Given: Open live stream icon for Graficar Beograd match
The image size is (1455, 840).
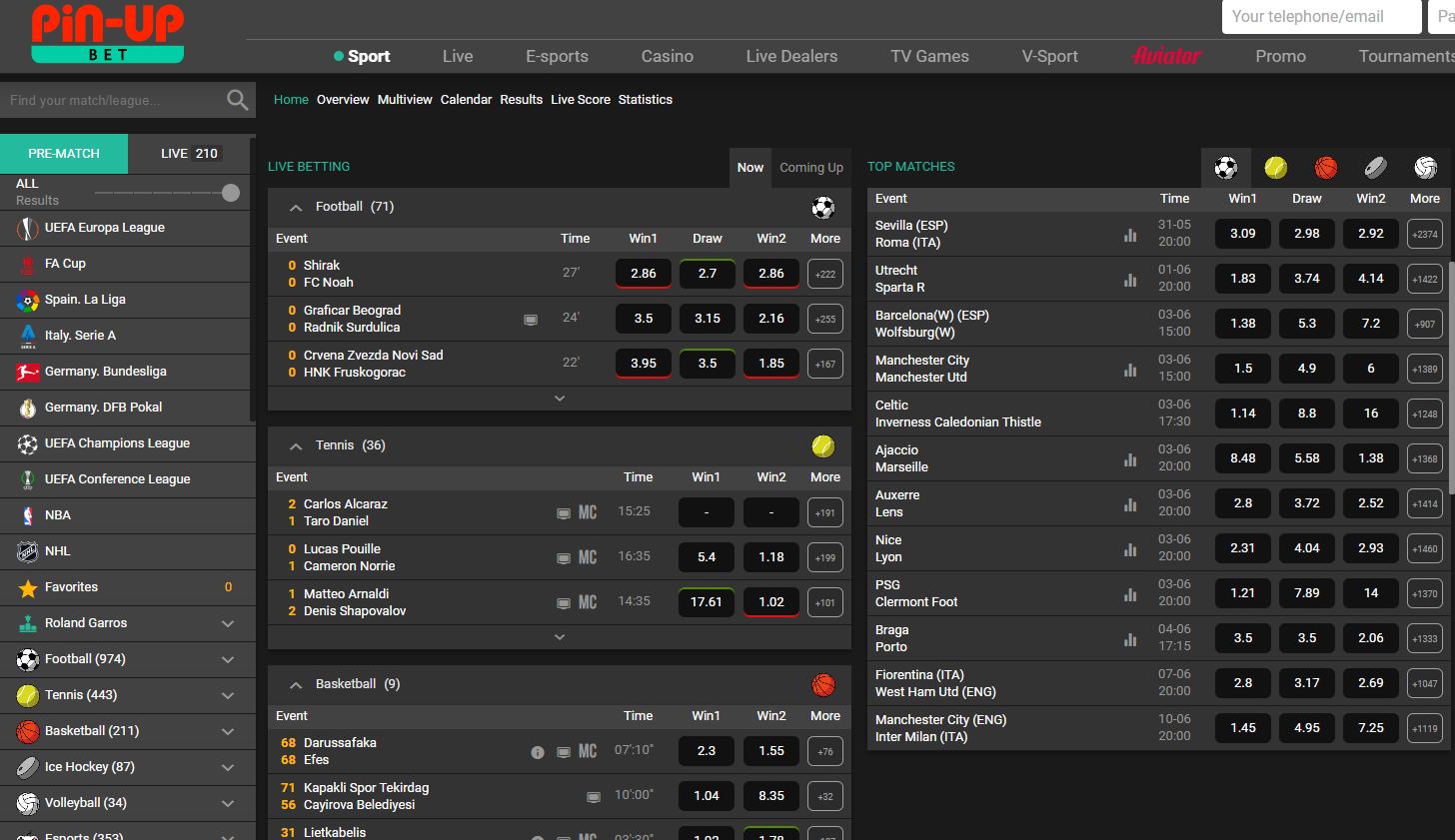Looking at the screenshot, I should tap(531, 320).
